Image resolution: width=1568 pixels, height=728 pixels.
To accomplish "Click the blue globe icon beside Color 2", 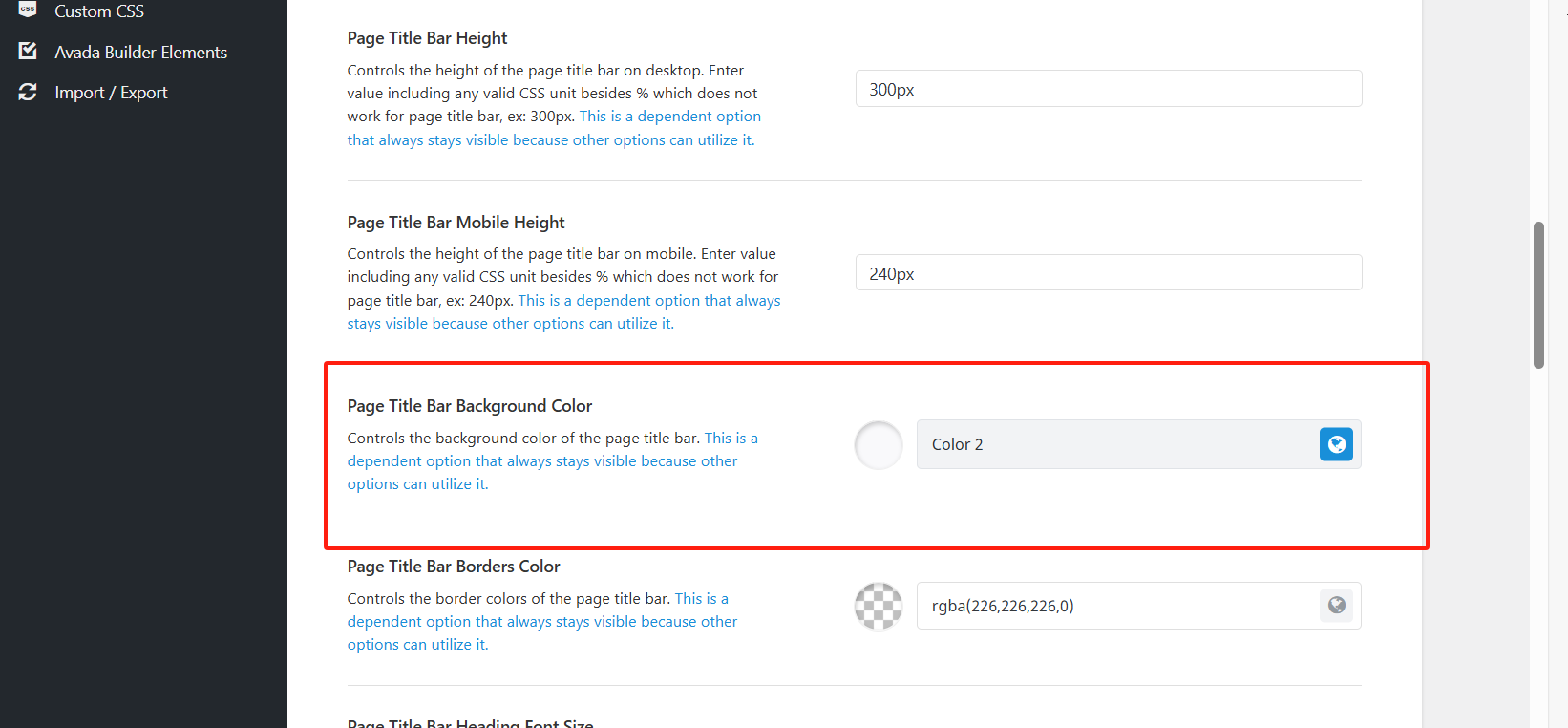I will click(1336, 444).
